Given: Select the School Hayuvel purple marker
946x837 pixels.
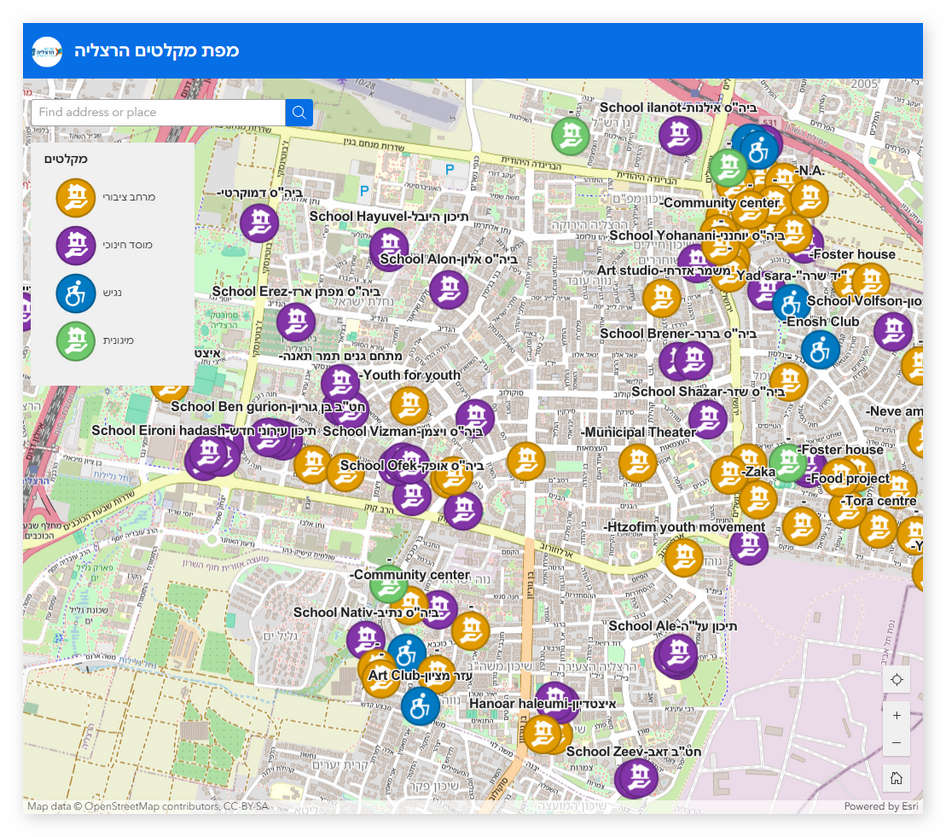Looking at the screenshot, I should coord(389,248).
